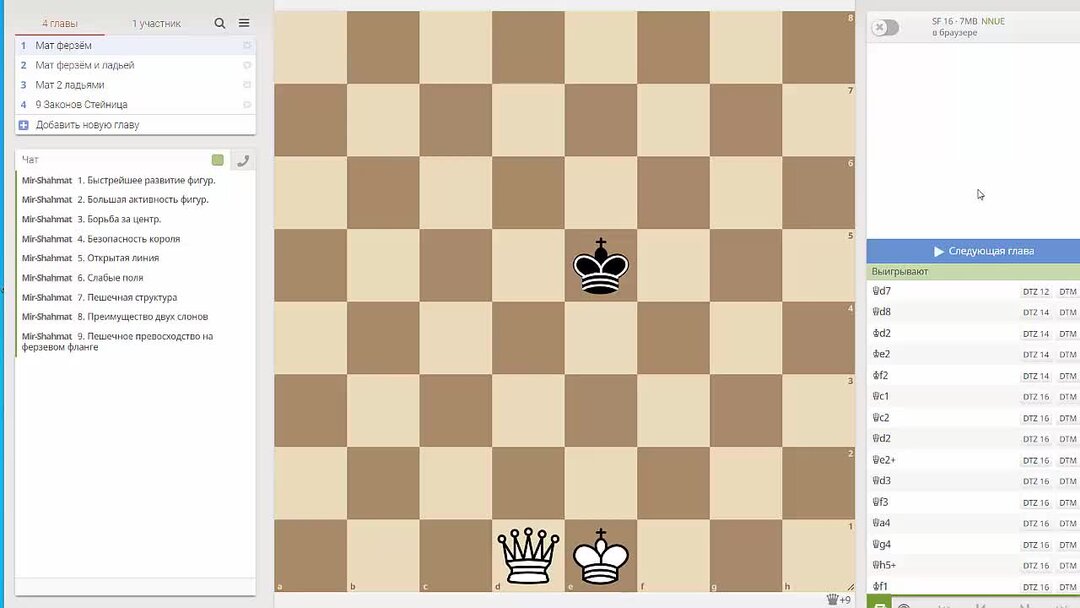Click the chat message input field
This screenshot has height=608, width=1080.
pos(135,587)
